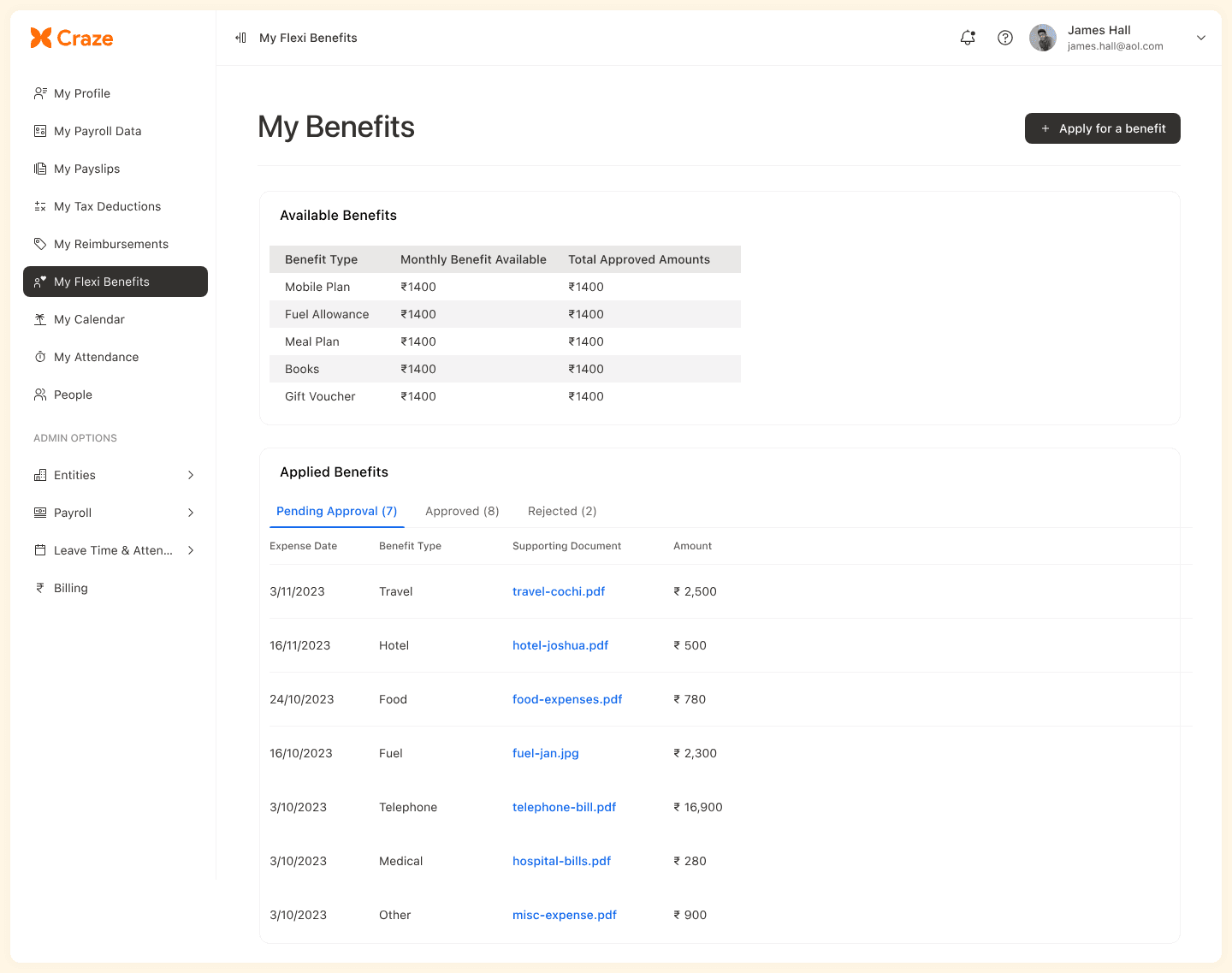
Task: Click the Books benefit row
Action: (x=505, y=369)
